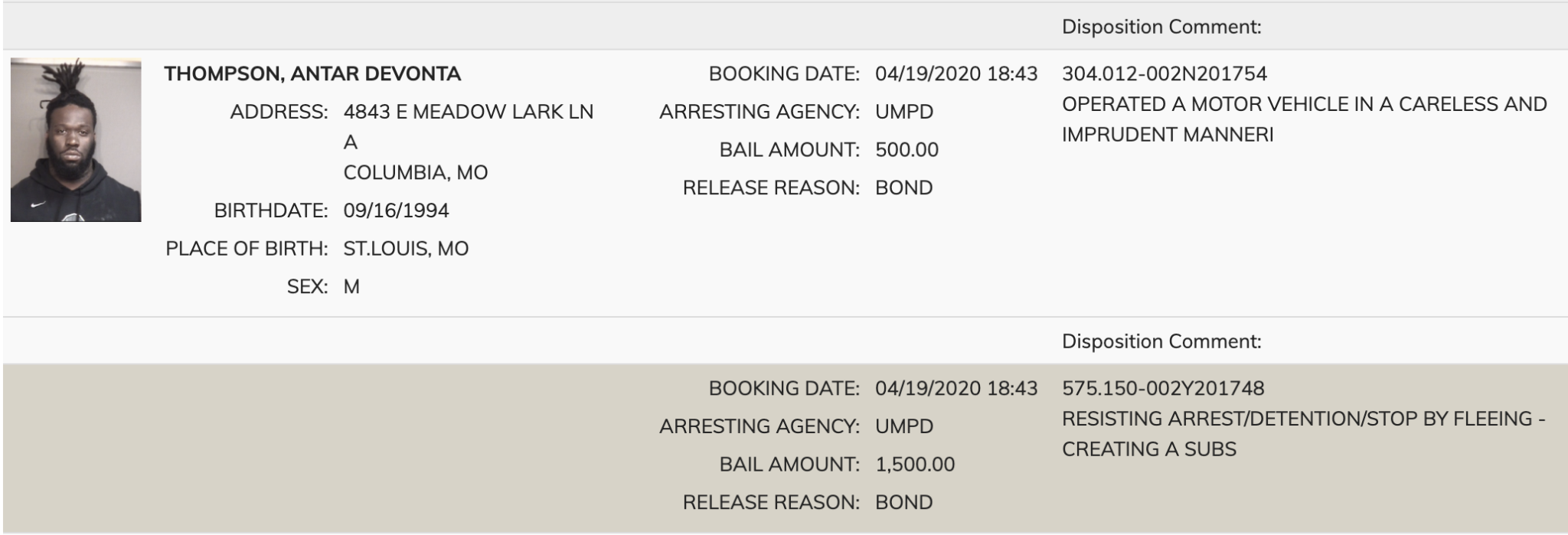The height and width of the screenshot is (535, 1568).
Task: Click the first booking date 04/19/2020 18:43
Action: pos(956,74)
